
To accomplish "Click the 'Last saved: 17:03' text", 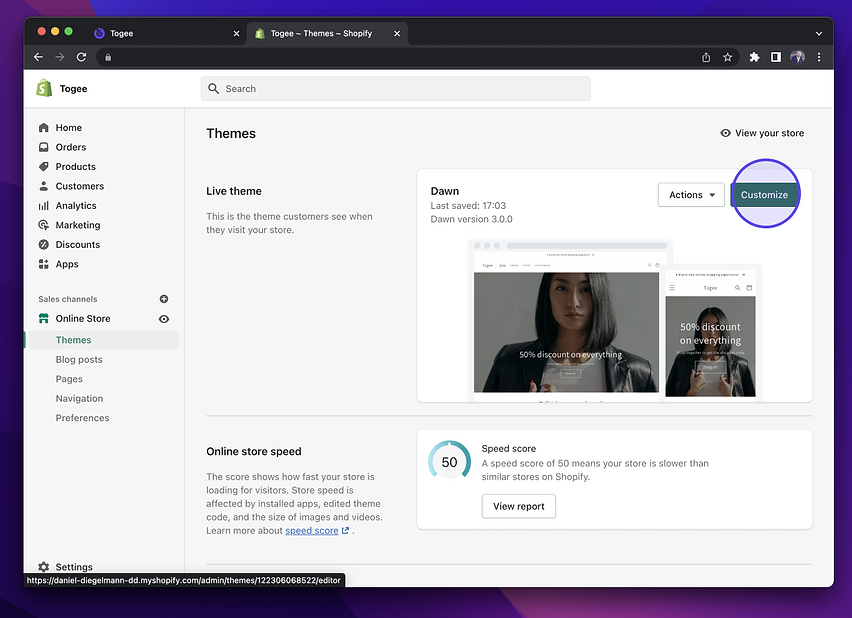I will pyautogui.click(x=468, y=205).
